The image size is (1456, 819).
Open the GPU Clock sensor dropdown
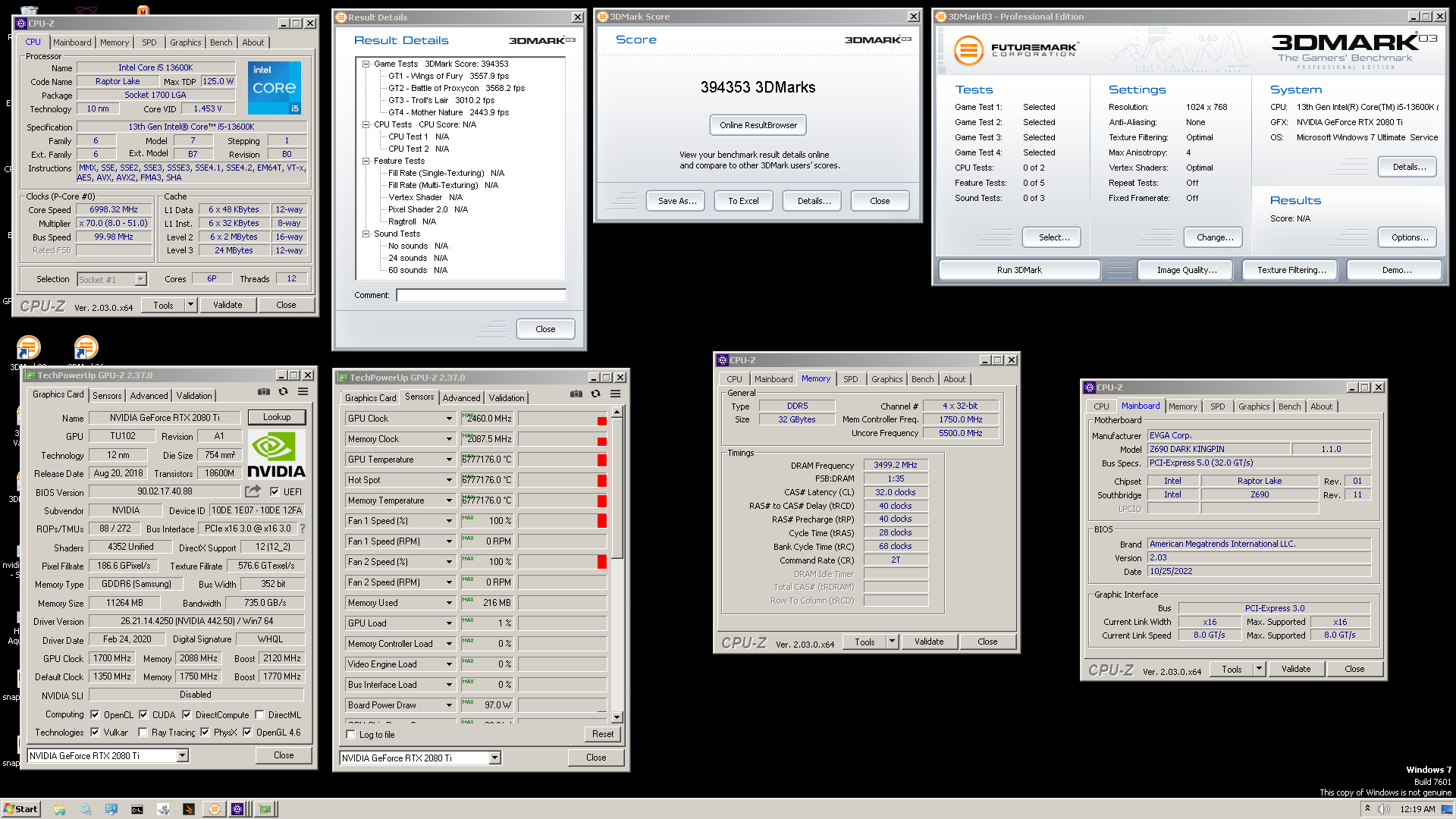(x=449, y=419)
